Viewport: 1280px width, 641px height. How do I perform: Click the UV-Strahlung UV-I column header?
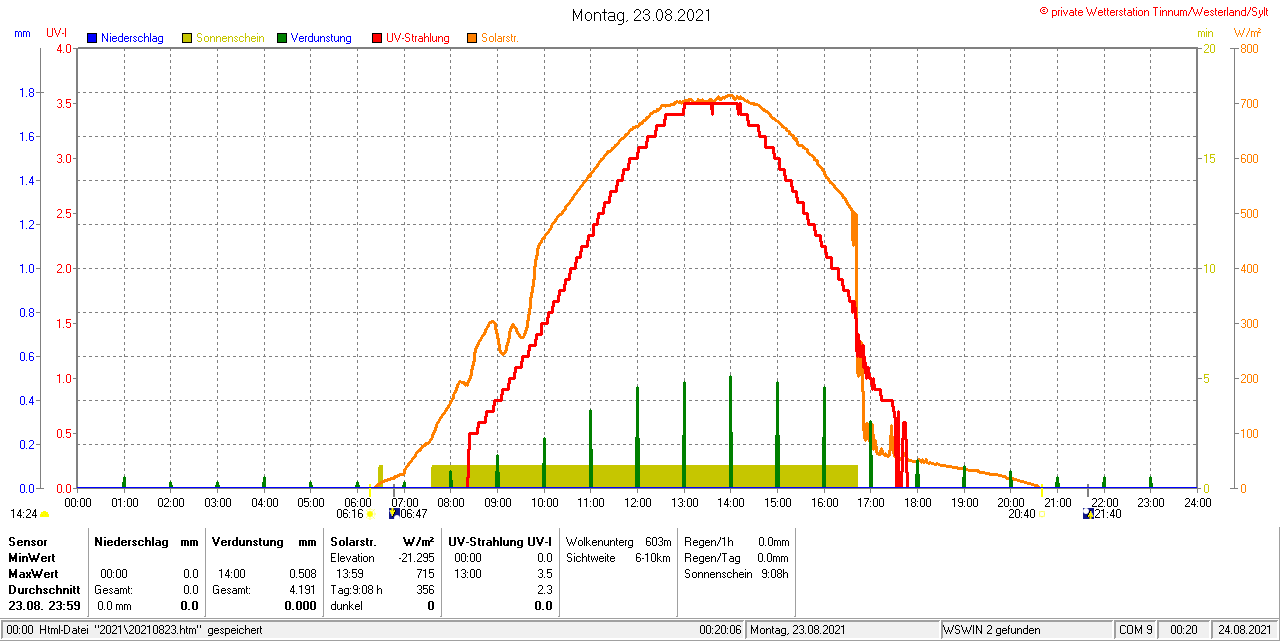[500, 541]
